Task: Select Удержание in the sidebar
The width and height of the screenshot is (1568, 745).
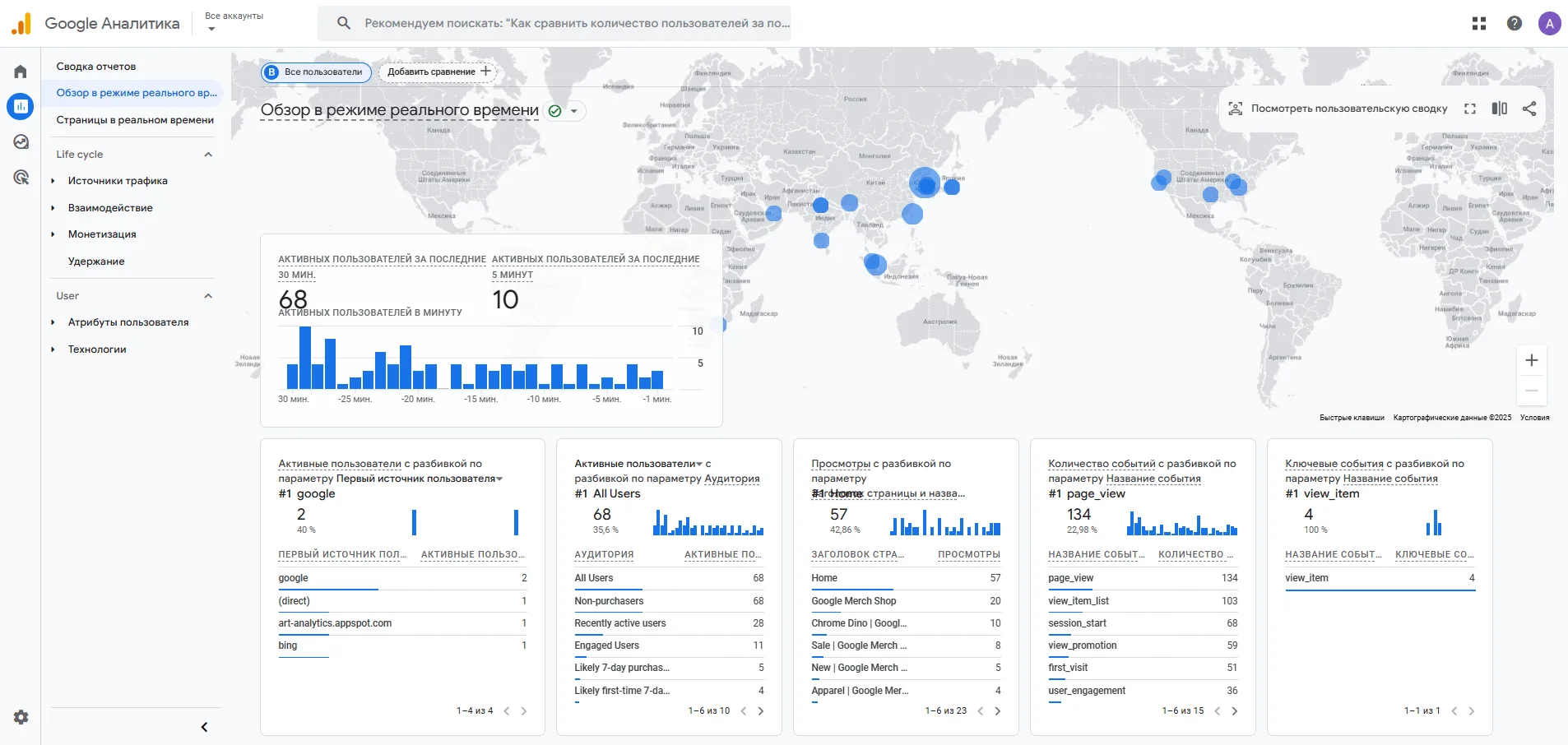Action: [x=96, y=261]
